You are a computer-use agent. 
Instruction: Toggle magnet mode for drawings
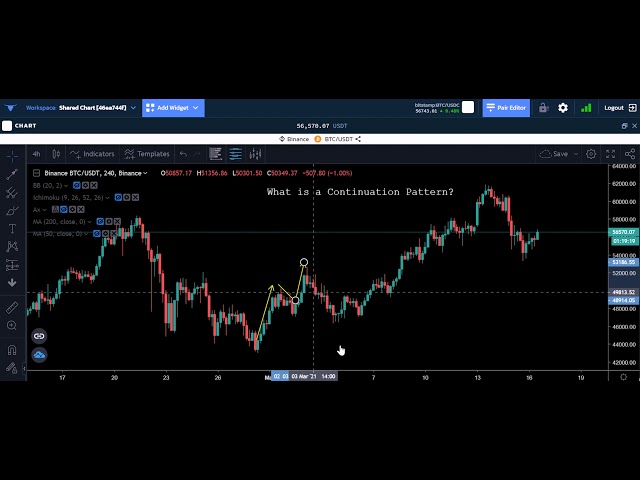point(12,350)
